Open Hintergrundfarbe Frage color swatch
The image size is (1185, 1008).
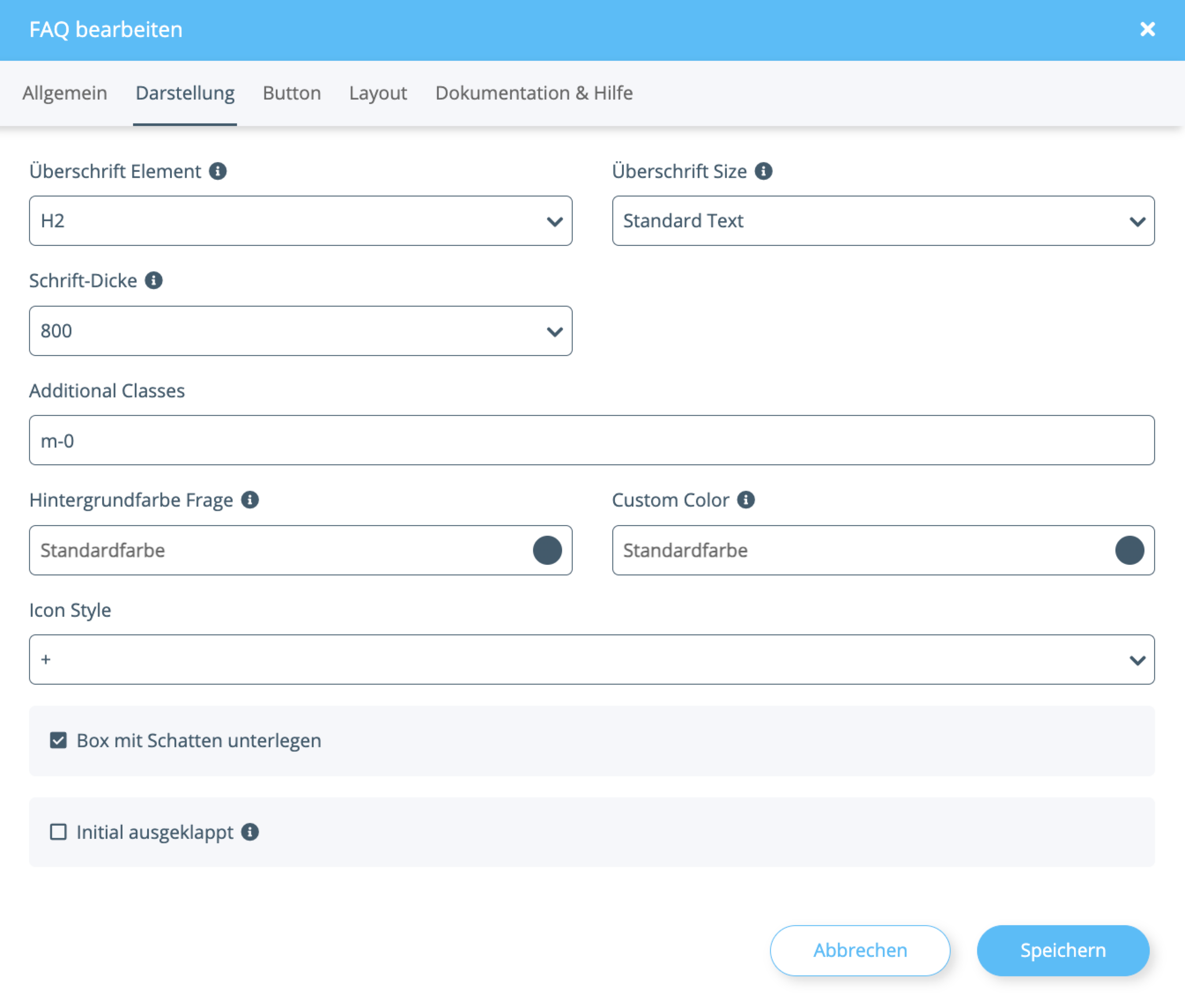[547, 550]
